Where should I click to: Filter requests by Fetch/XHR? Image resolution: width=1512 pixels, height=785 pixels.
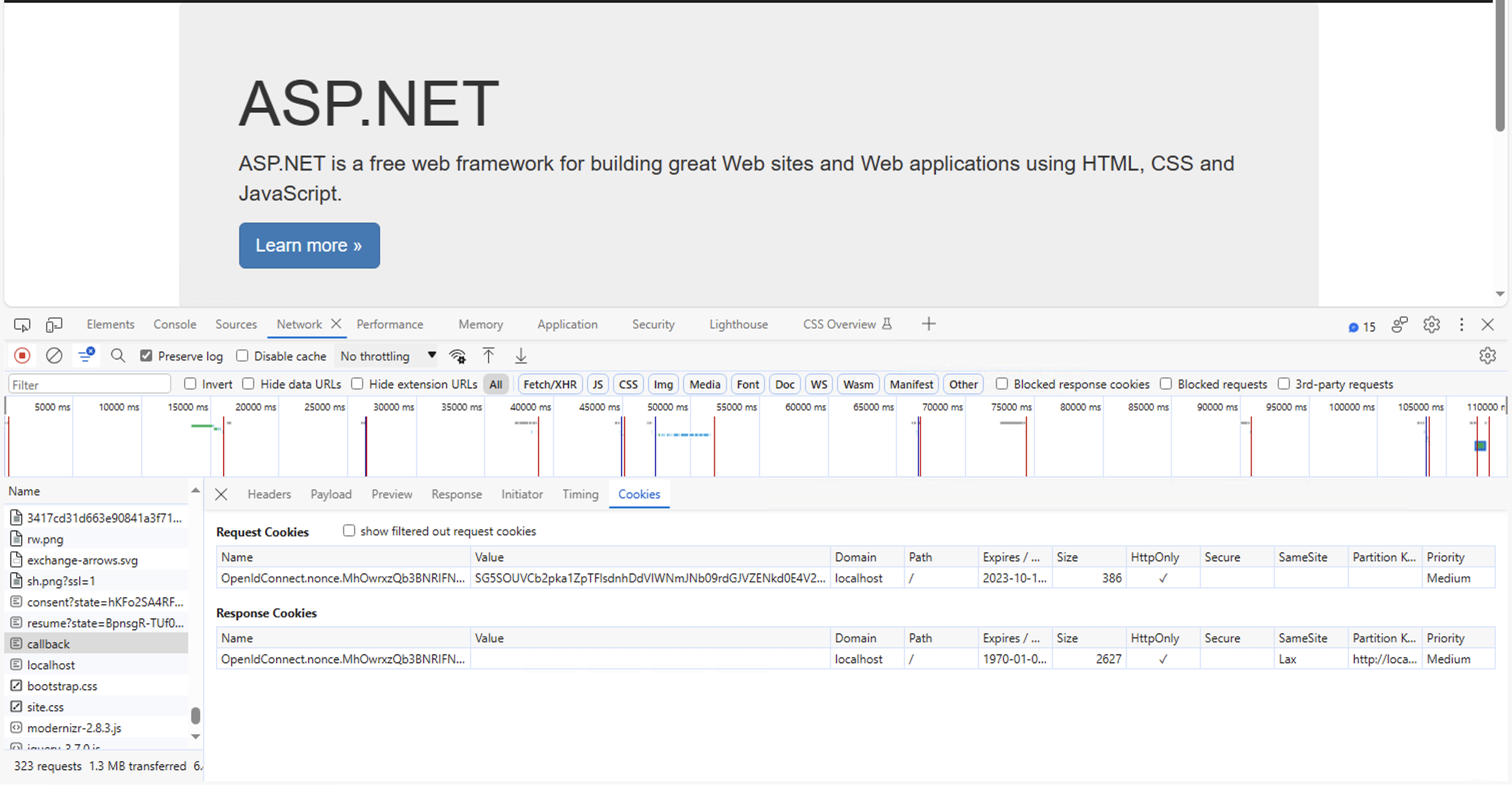[x=549, y=384]
